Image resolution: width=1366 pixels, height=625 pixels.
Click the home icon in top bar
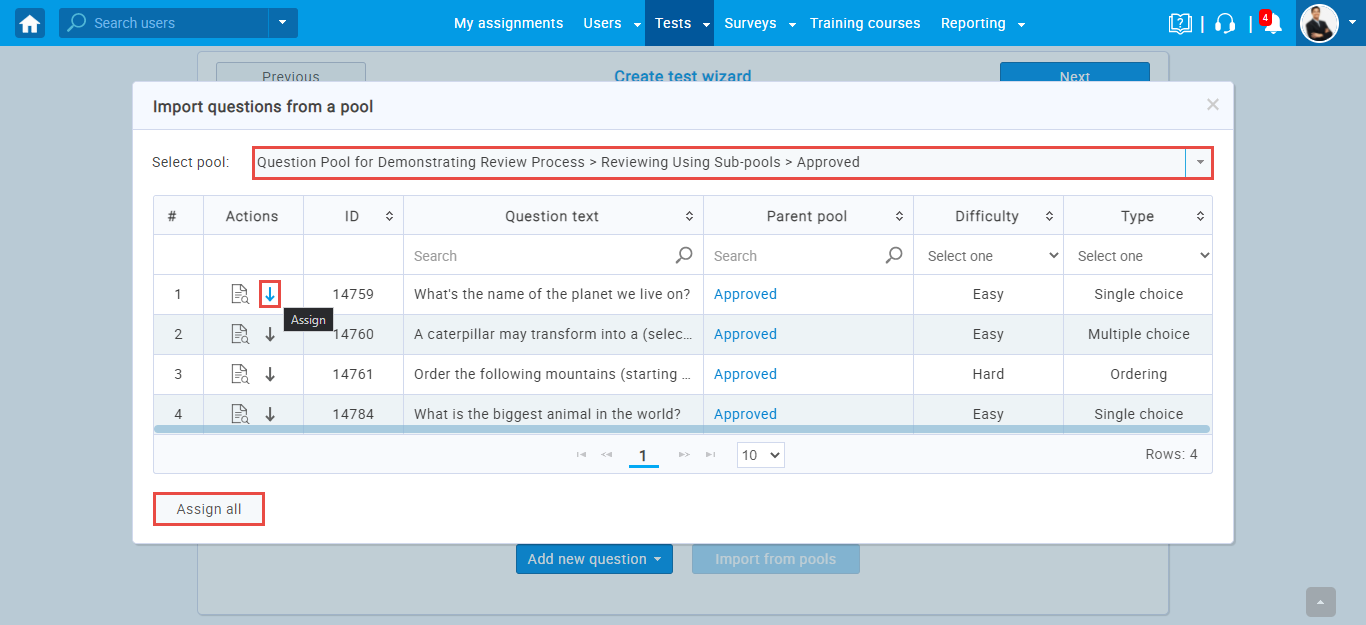30,23
